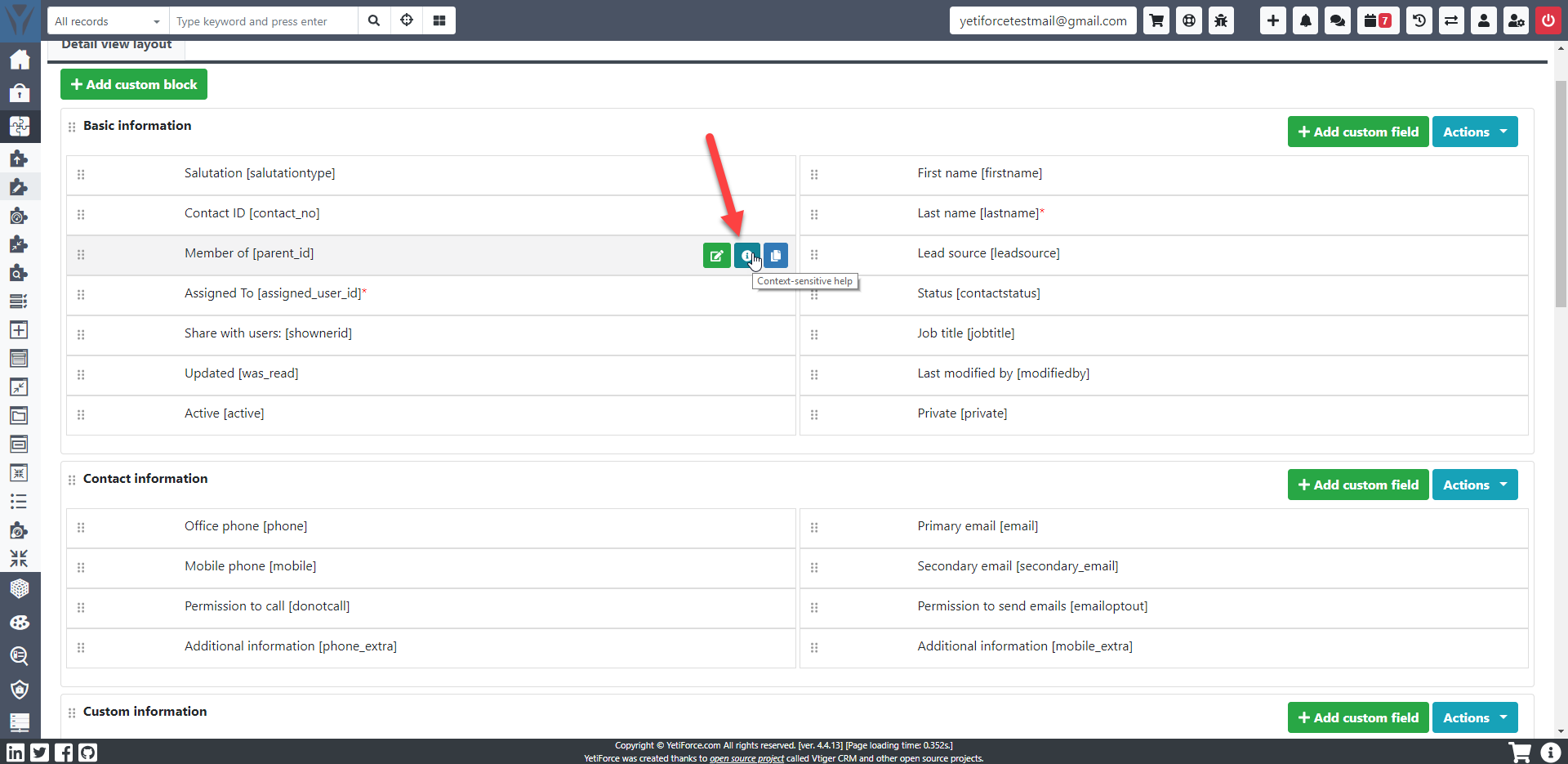Click the Share with users: [shownerid] field
The height and width of the screenshot is (764, 1568).
point(431,334)
